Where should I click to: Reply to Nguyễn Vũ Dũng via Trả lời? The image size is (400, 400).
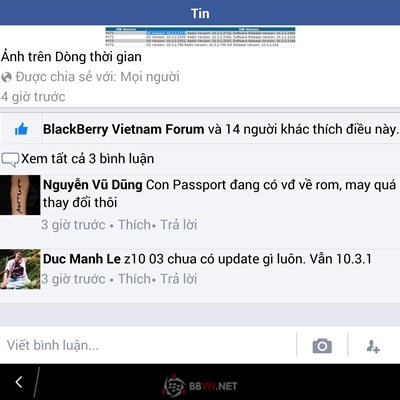(179, 225)
